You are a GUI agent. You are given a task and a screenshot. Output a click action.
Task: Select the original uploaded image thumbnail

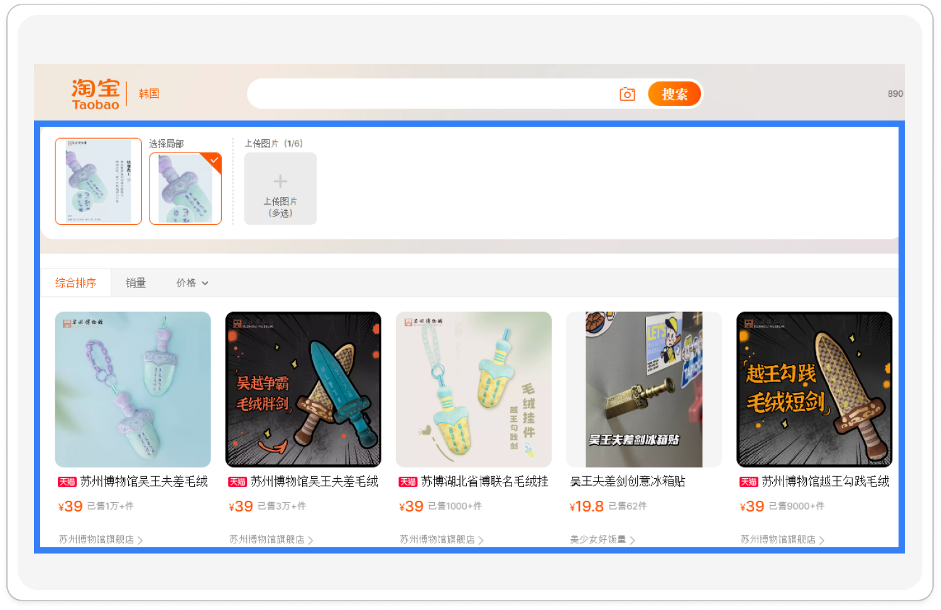tap(98, 181)
